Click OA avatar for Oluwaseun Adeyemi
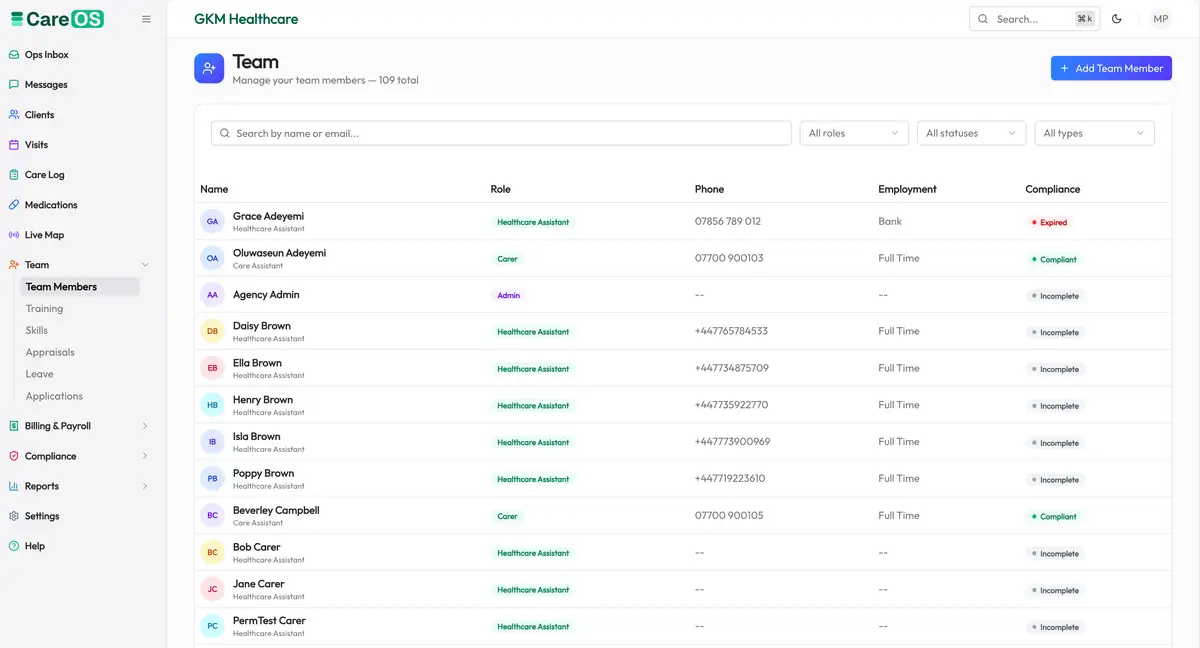This screenshot has width=1200, height=648. click(x=212, y=258)
